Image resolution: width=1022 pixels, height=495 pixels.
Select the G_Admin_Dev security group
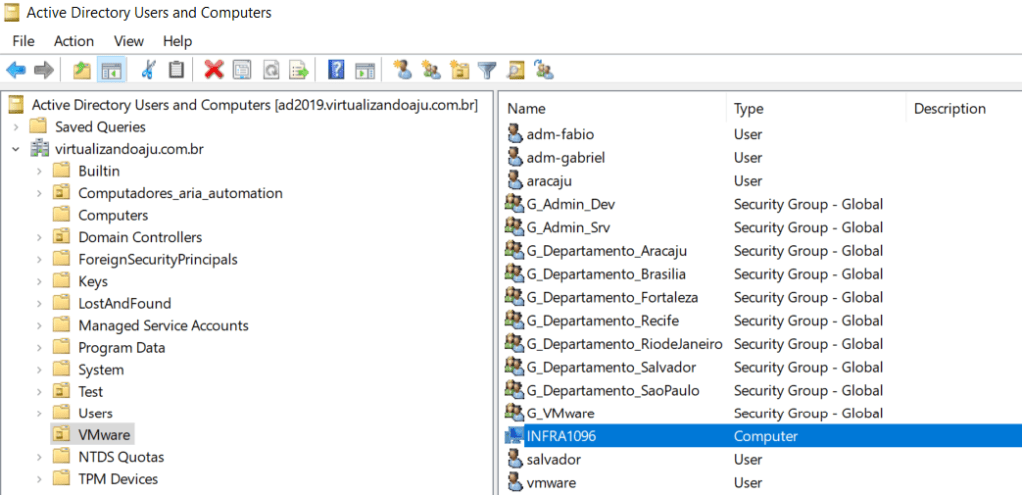tap(577, 204)
